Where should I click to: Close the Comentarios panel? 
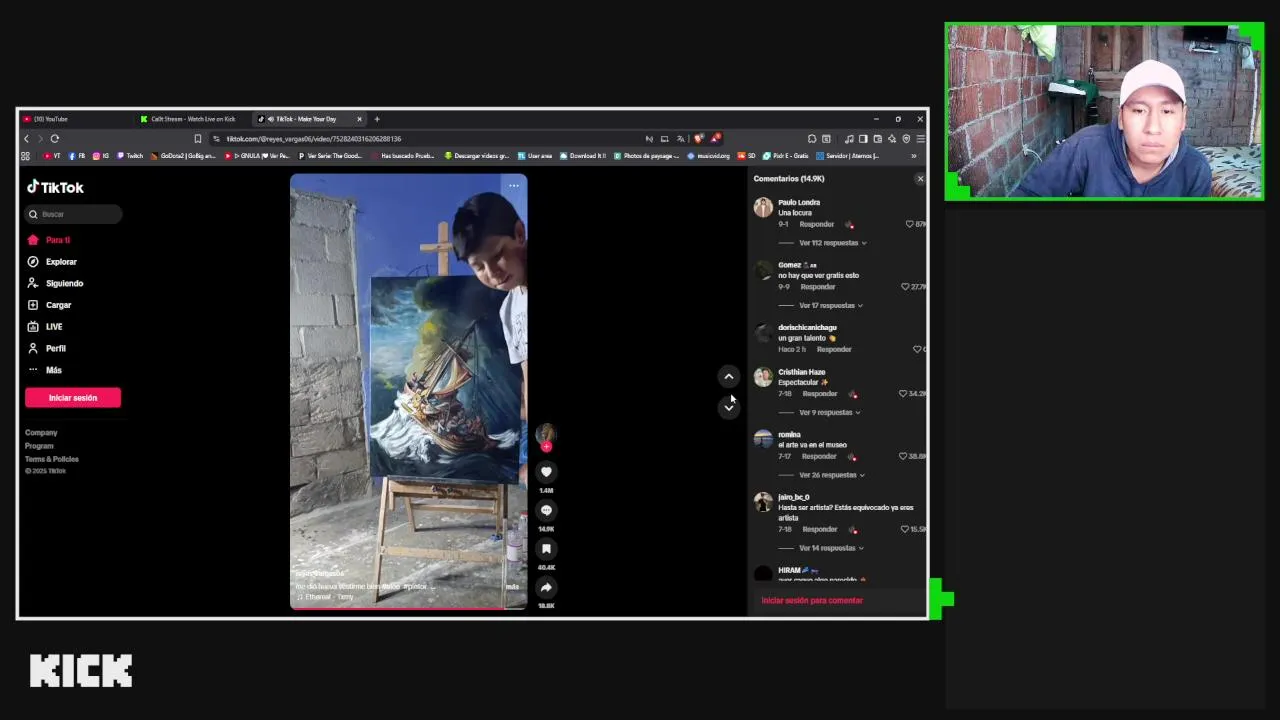click(x=920, y=179)
